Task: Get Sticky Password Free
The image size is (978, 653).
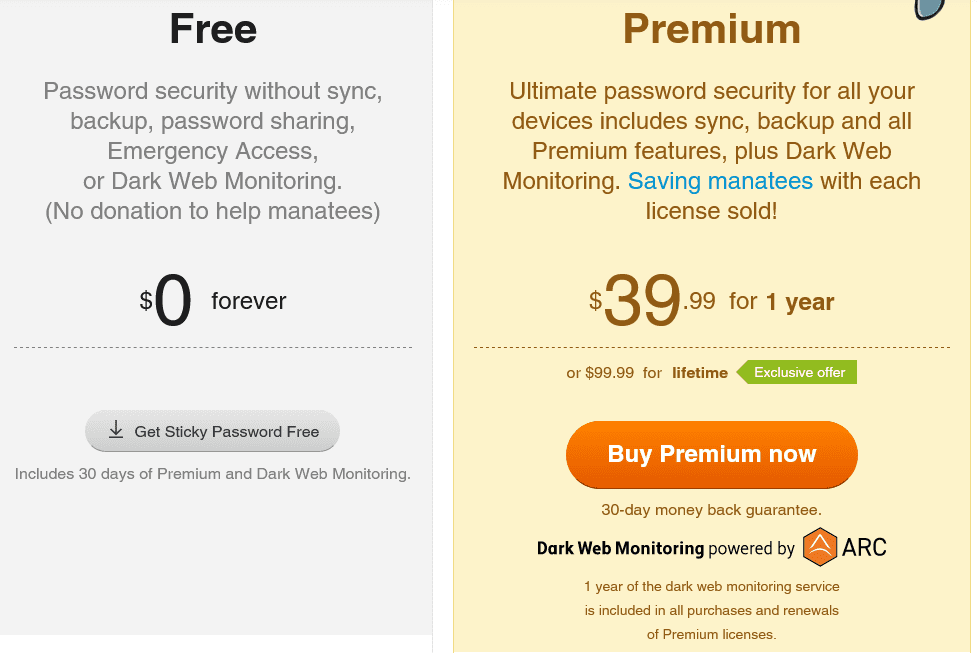Action: pos(212,431)
